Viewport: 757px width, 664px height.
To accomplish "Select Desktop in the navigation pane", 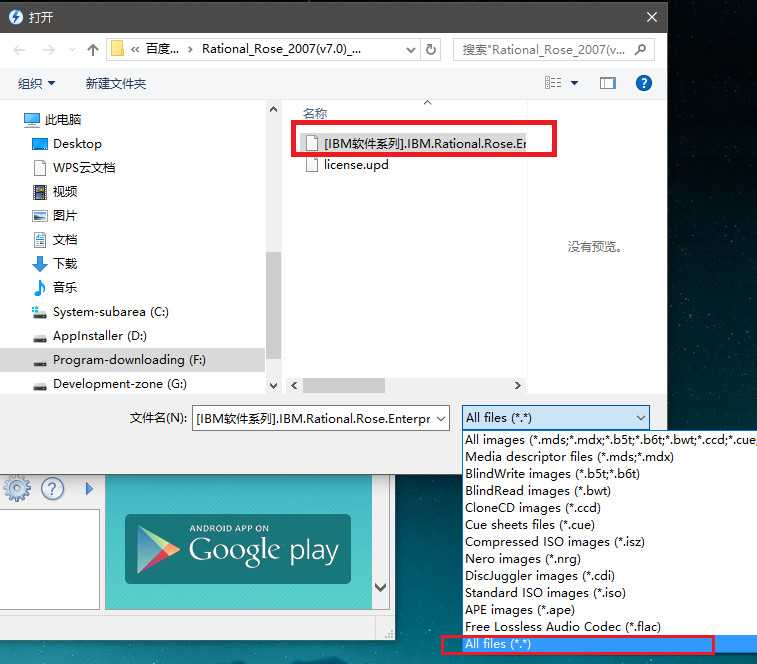I will point(67,144).
